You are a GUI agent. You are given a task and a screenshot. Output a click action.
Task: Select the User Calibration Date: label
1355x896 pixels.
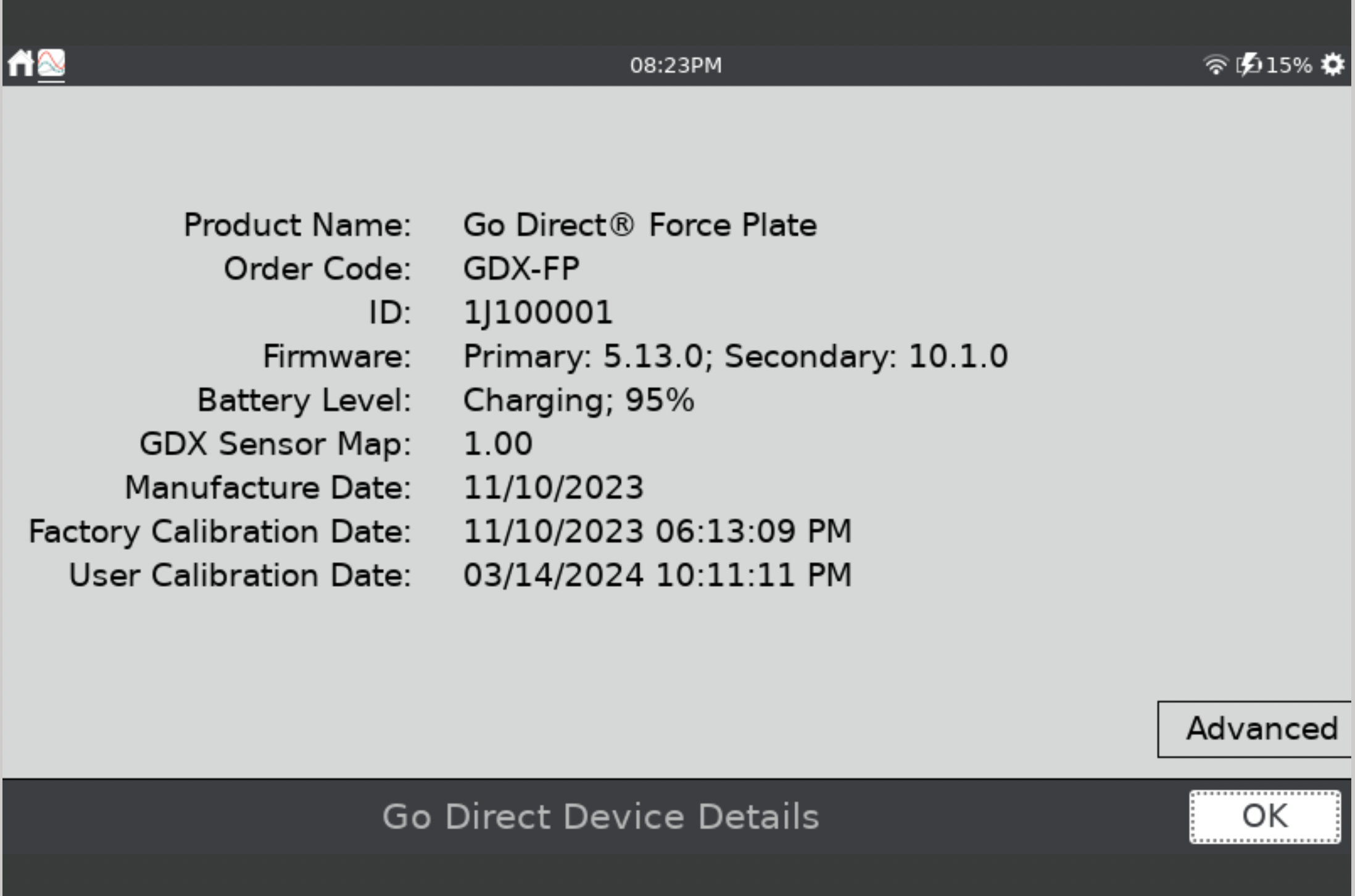240,575
